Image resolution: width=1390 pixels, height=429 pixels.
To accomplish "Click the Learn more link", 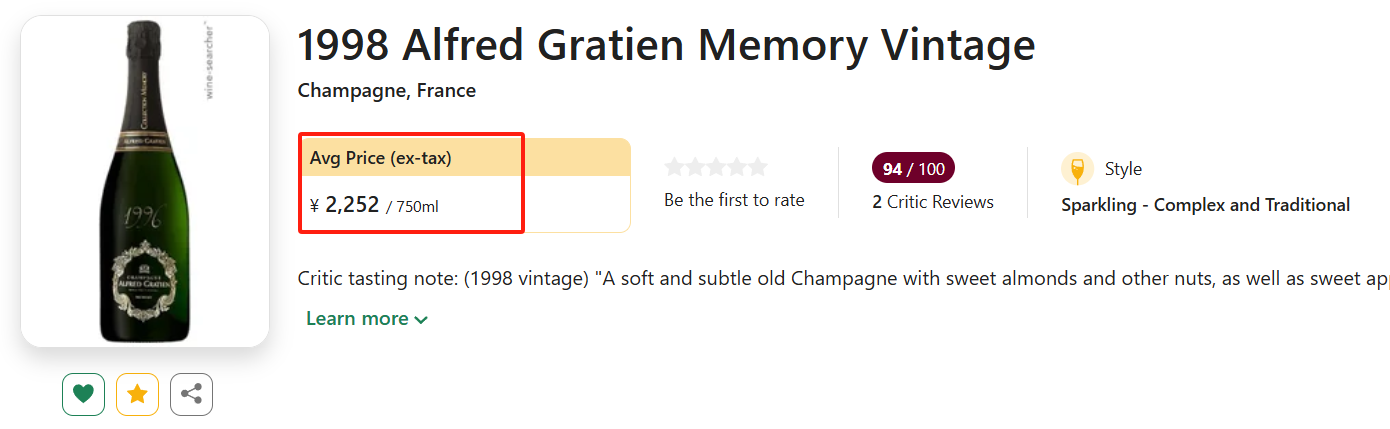I will tap(357, 319).
